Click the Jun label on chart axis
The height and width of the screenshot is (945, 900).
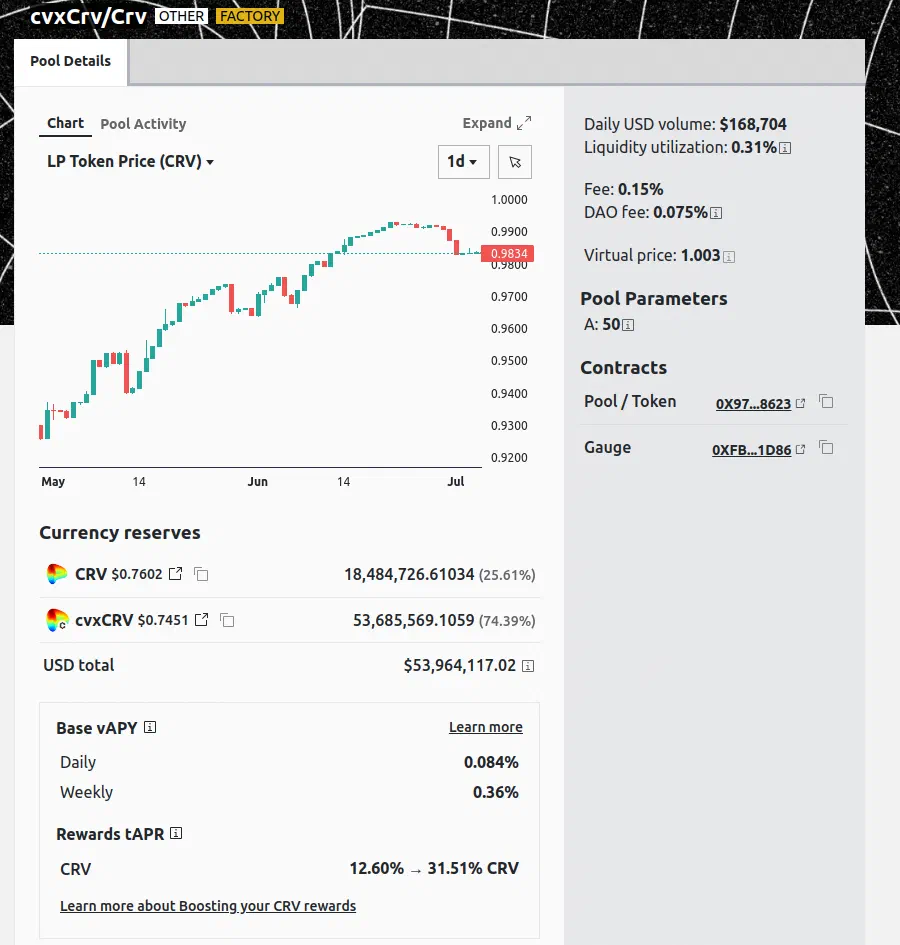click(257, 482)
